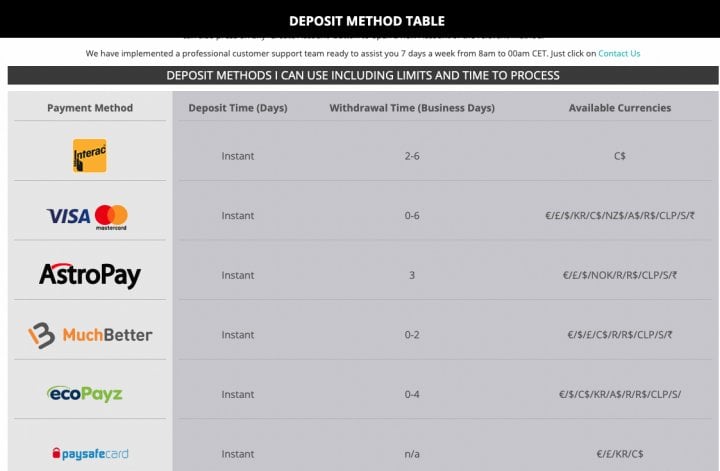Click ecoPayz's 0-4 withdrawal time cell
Screen dimensions: 720x471
point(412,394)
